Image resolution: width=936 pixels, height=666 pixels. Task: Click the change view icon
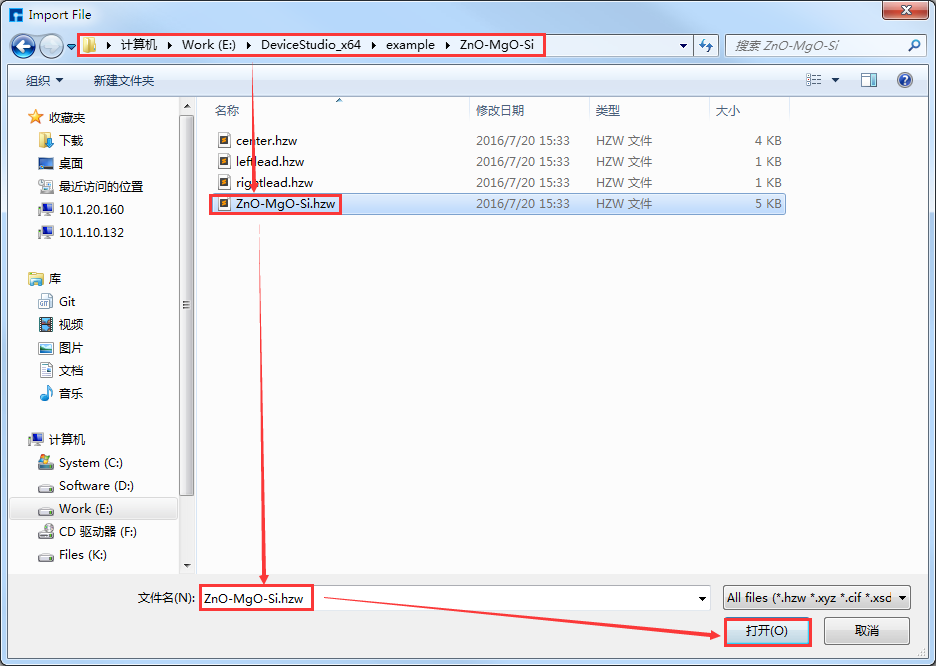click(x=814, y=80)
